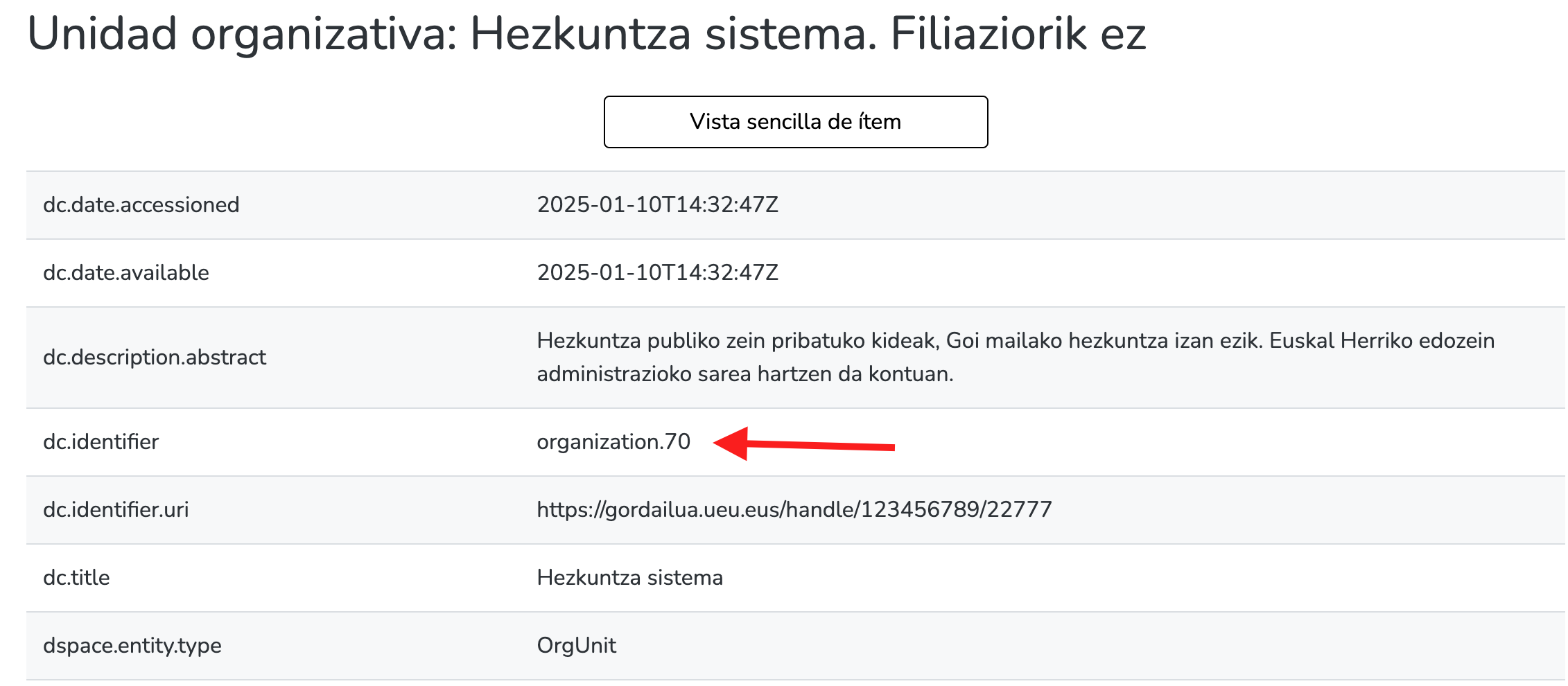Select the dc.date.accessioned field label
1568x686 pixels.
(x=141, y=205)
